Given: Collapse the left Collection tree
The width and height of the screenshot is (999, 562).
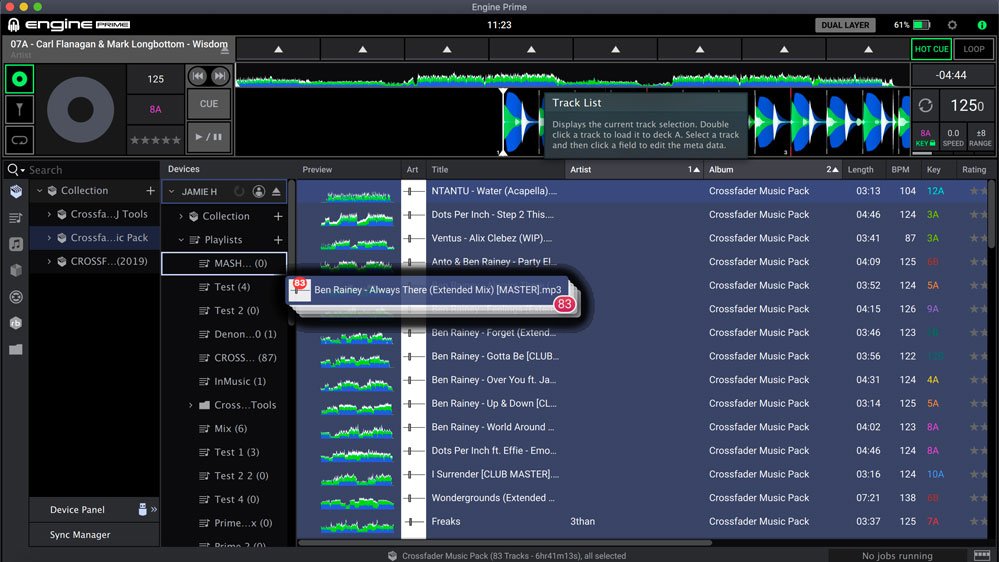Looking at the screenshot, I should 40,191.
